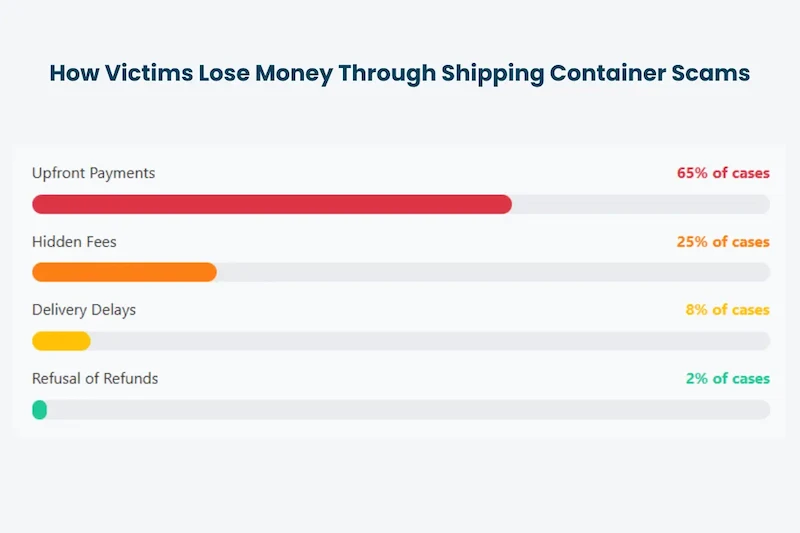The image size is (800, 533).
Task: Click the yellow 8% of cases text
Action: [727, 310]
